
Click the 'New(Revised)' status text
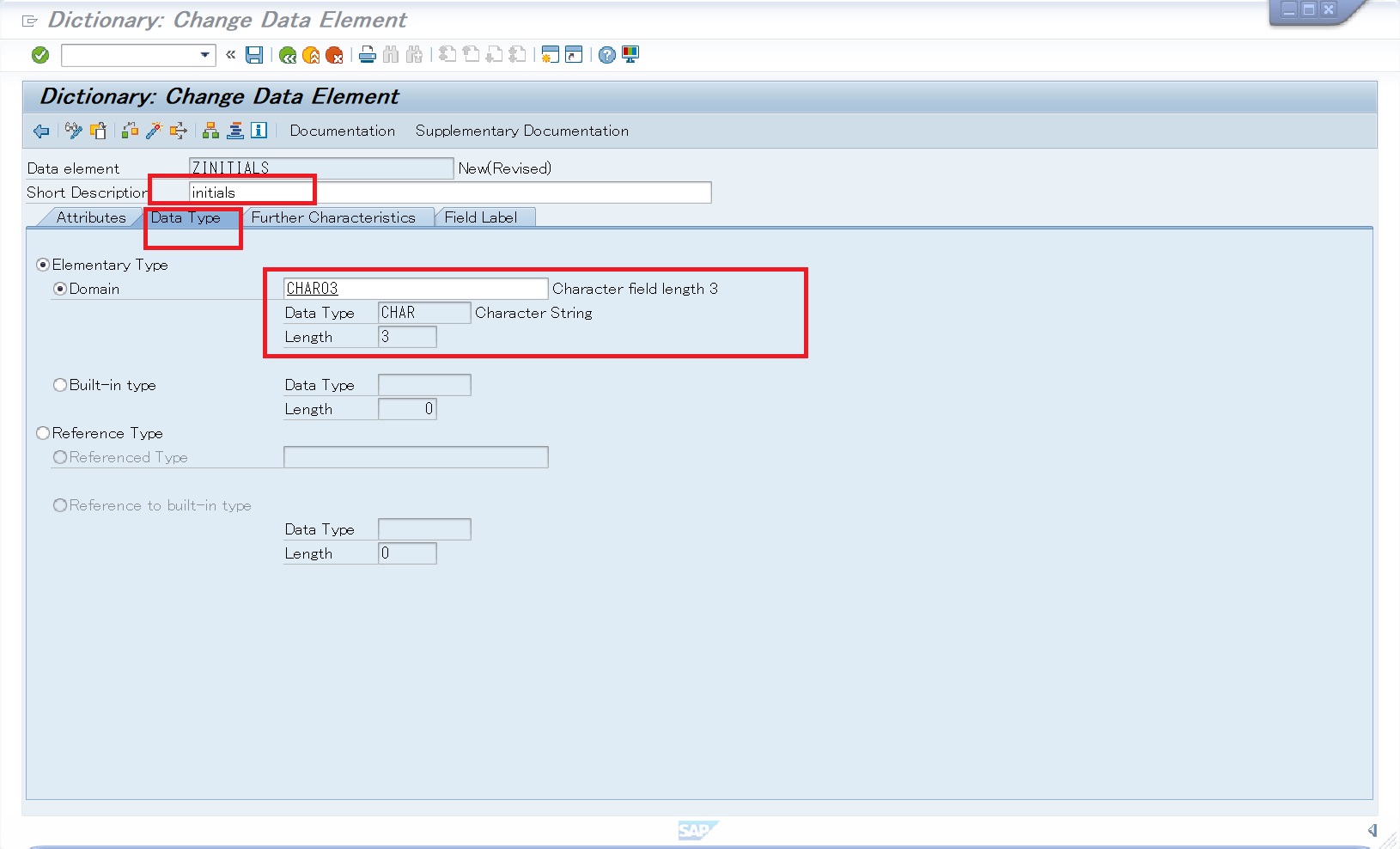(x=505, y=168)
